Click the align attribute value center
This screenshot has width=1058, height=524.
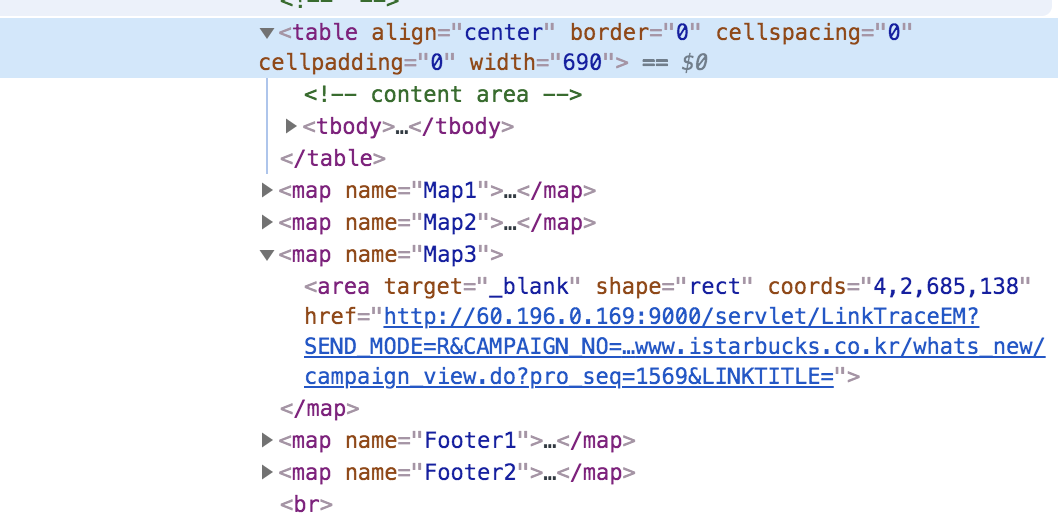[503, 32]
